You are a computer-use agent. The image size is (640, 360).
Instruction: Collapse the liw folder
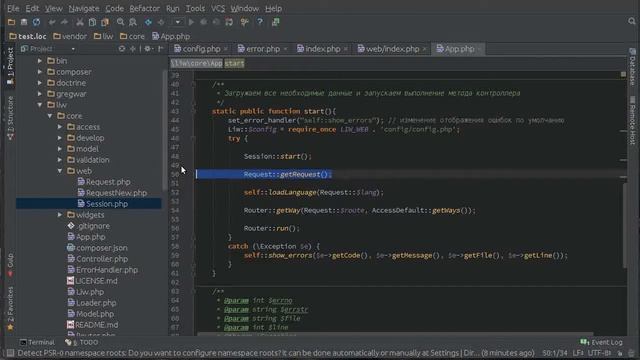(x=40, y=105)
